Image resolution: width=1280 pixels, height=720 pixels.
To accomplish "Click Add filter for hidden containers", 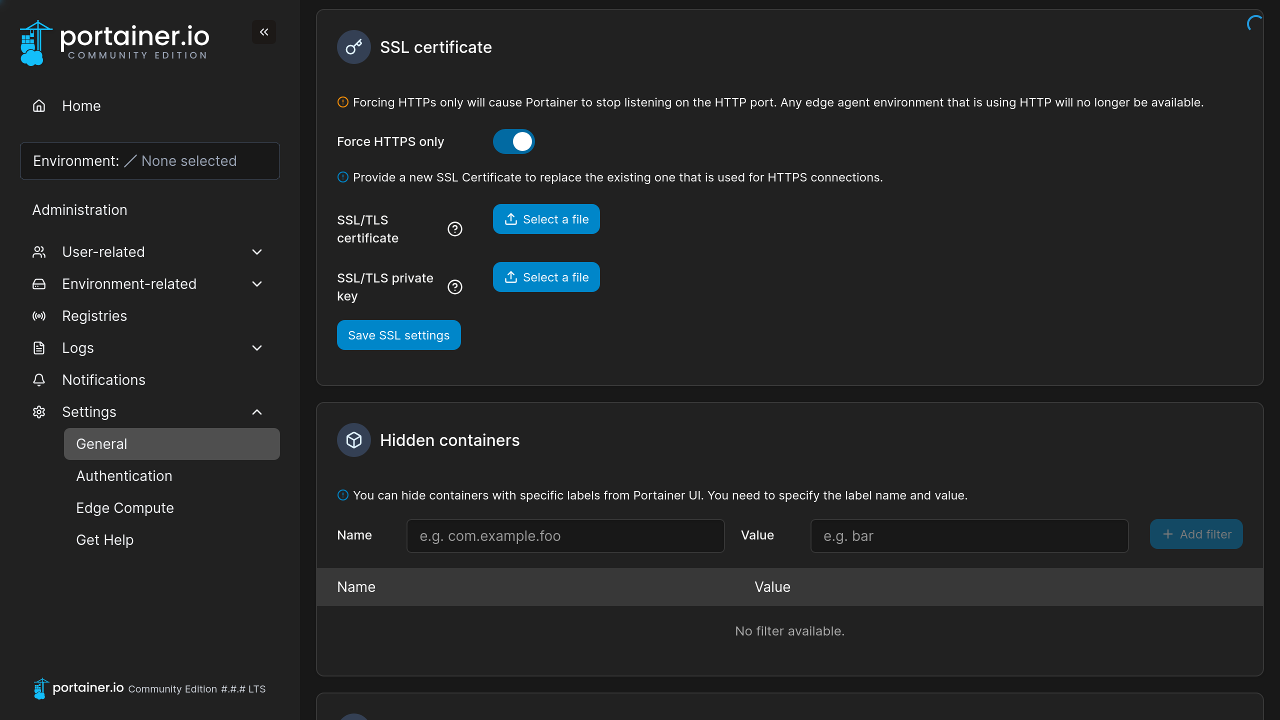I will (1196, 534).
